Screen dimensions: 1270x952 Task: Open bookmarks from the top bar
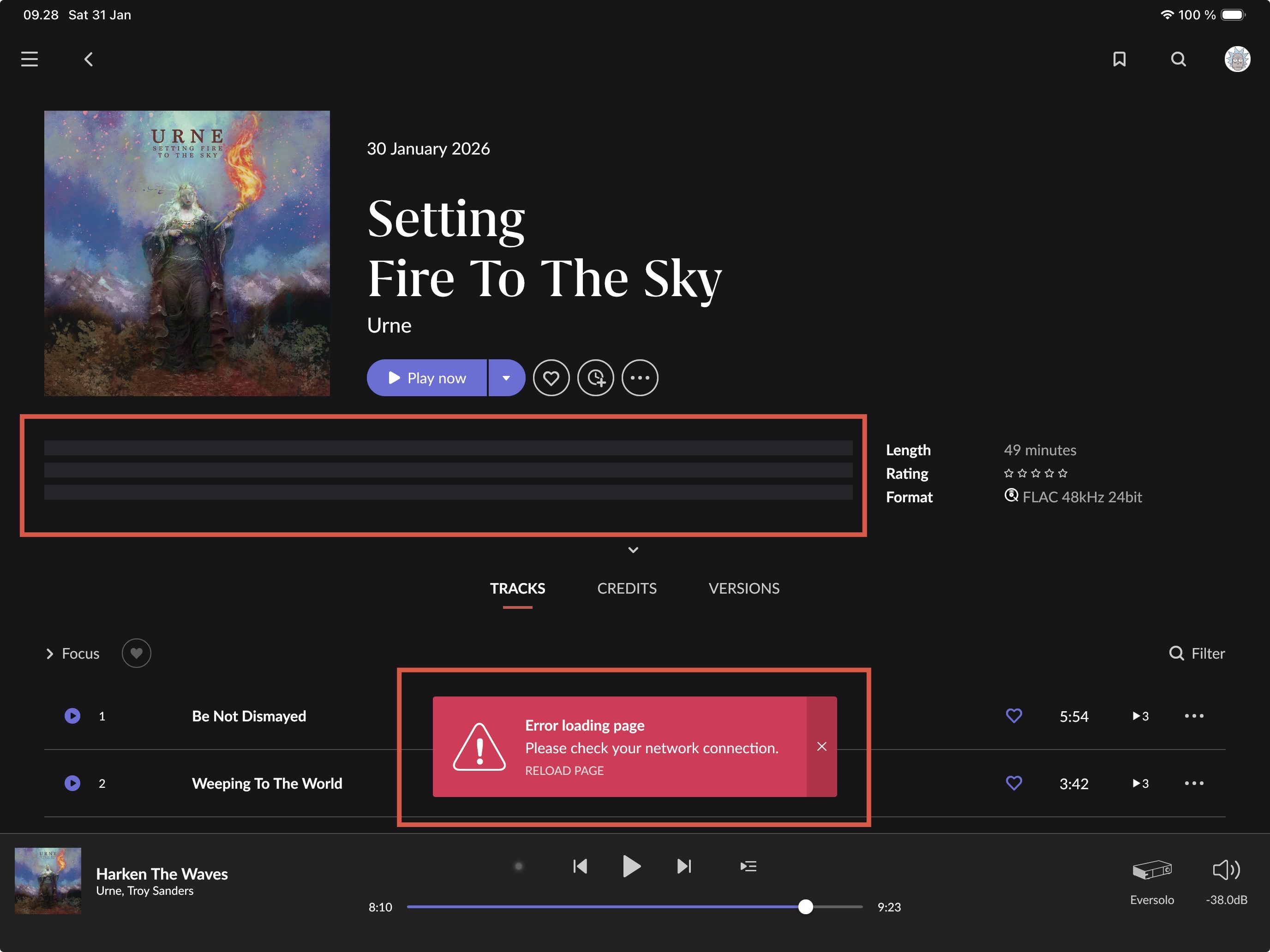pyautogui.click(x=1119, y=59)
